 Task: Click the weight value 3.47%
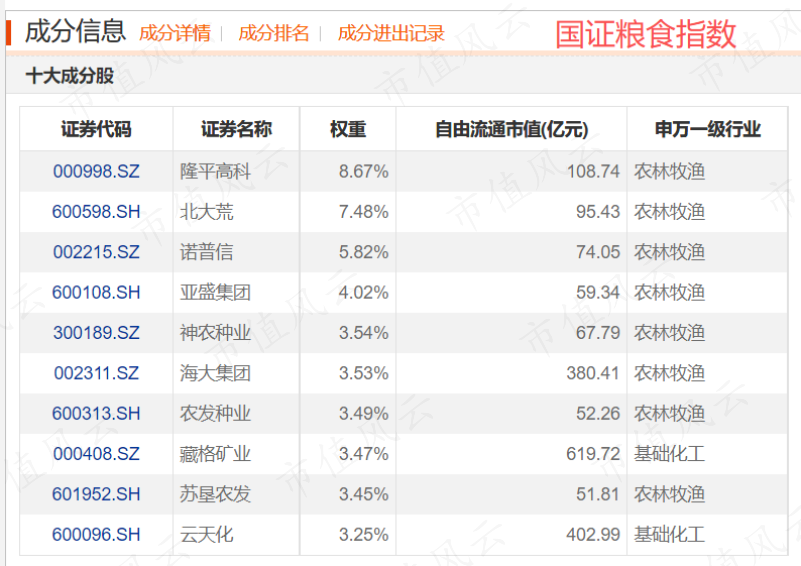point(364,454)
